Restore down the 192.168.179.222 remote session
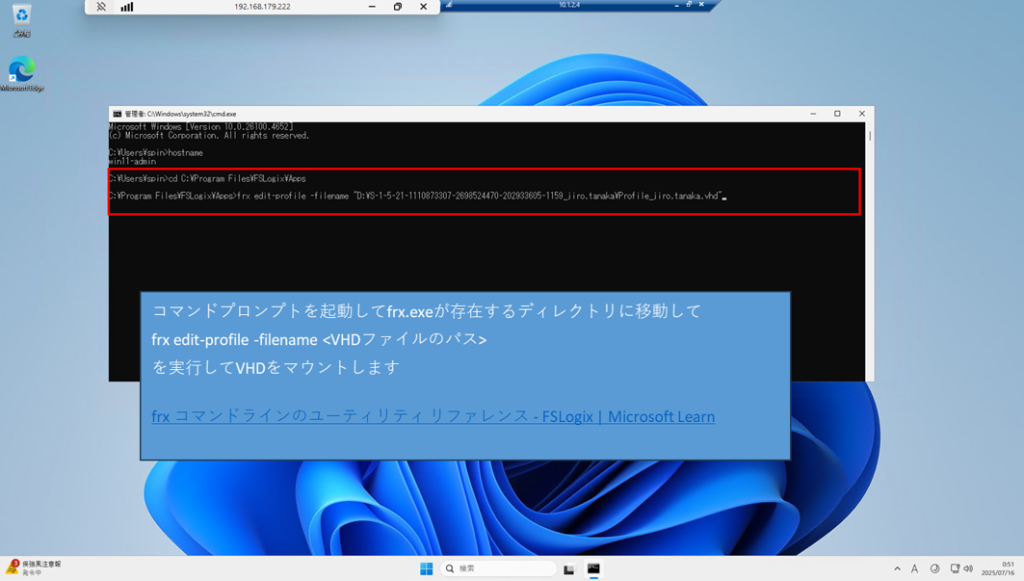This screenshot has height=581, width=1024. click(398, 7)
